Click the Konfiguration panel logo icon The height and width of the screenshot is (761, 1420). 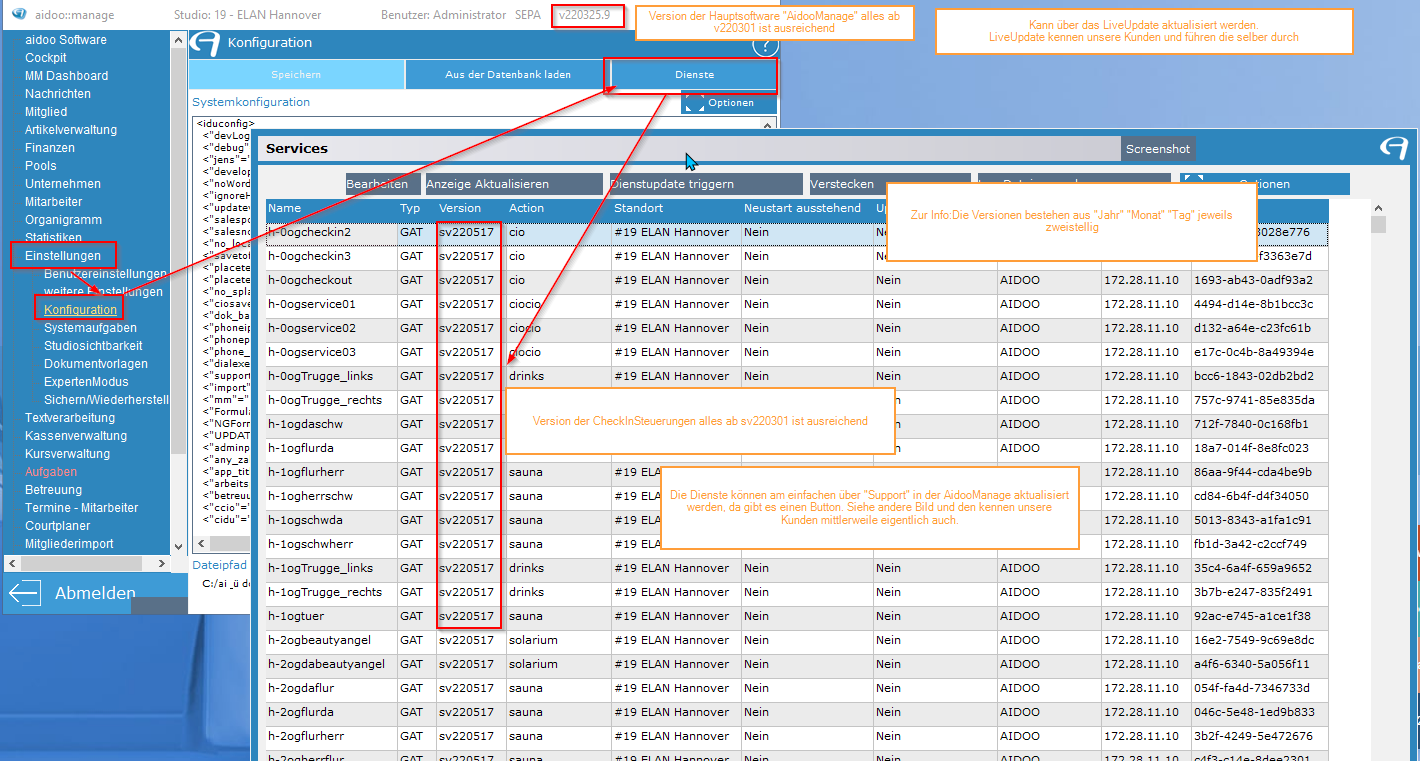(205, 43)
